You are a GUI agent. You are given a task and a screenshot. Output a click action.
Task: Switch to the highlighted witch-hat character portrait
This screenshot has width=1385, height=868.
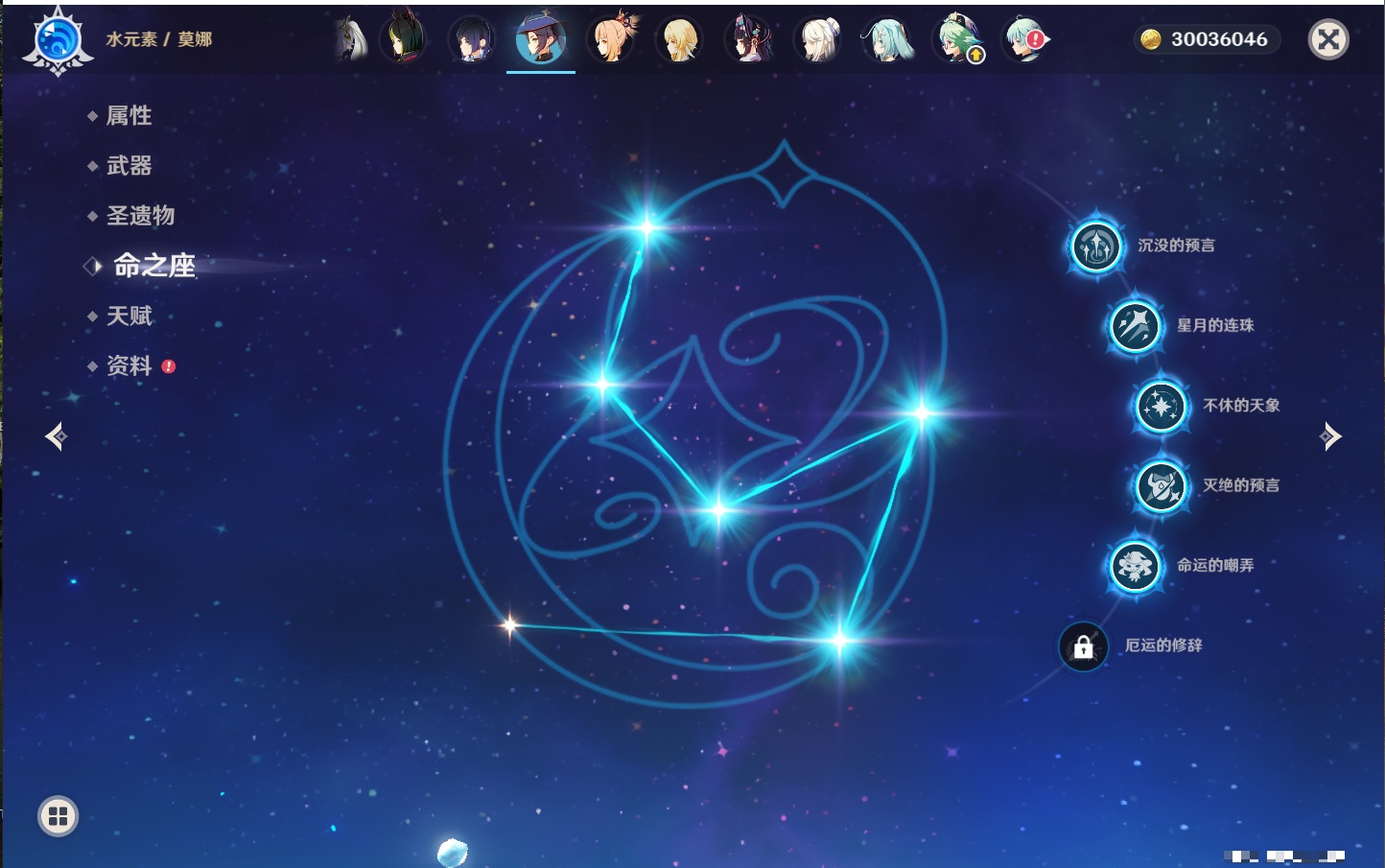click(x=541, y=39)
